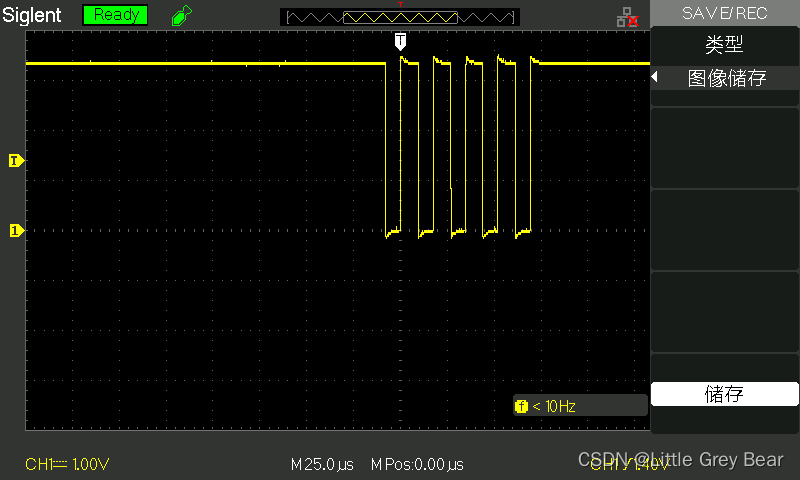Click the 储存 save button

pyautogui.click(x=724, y=394)
